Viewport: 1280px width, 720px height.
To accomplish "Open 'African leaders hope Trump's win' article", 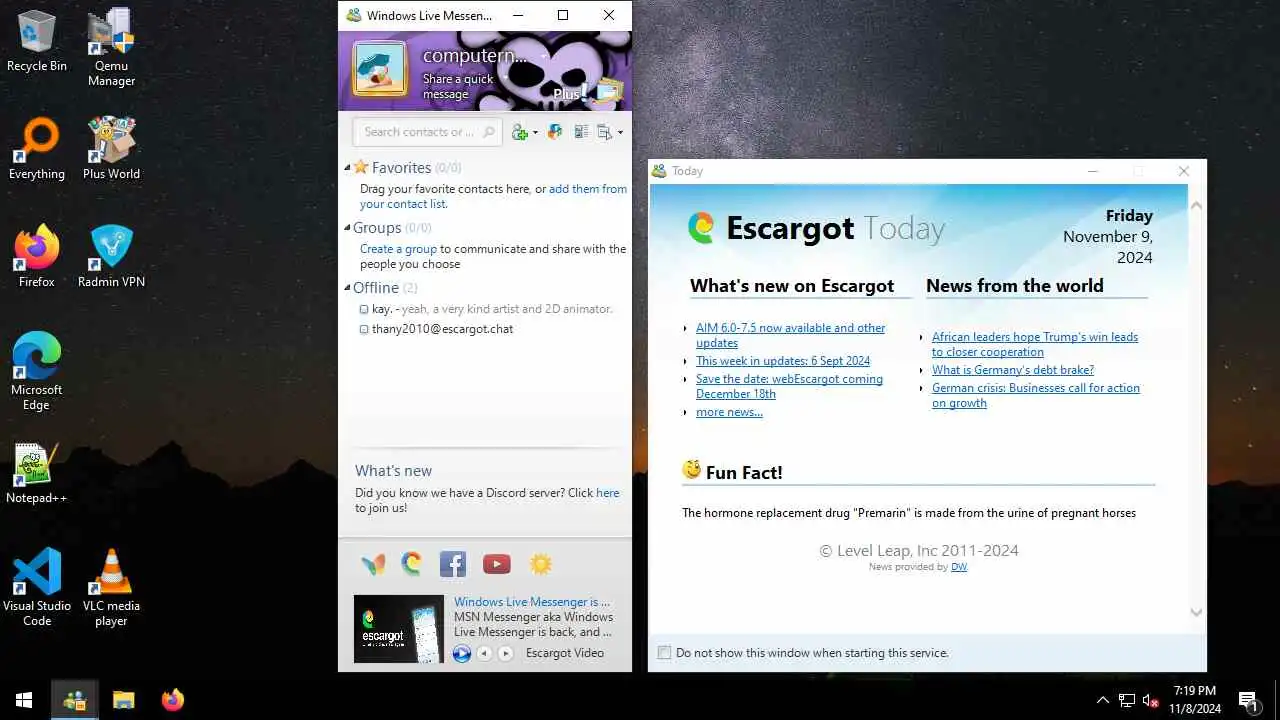I will click(x=1035, y=344).
